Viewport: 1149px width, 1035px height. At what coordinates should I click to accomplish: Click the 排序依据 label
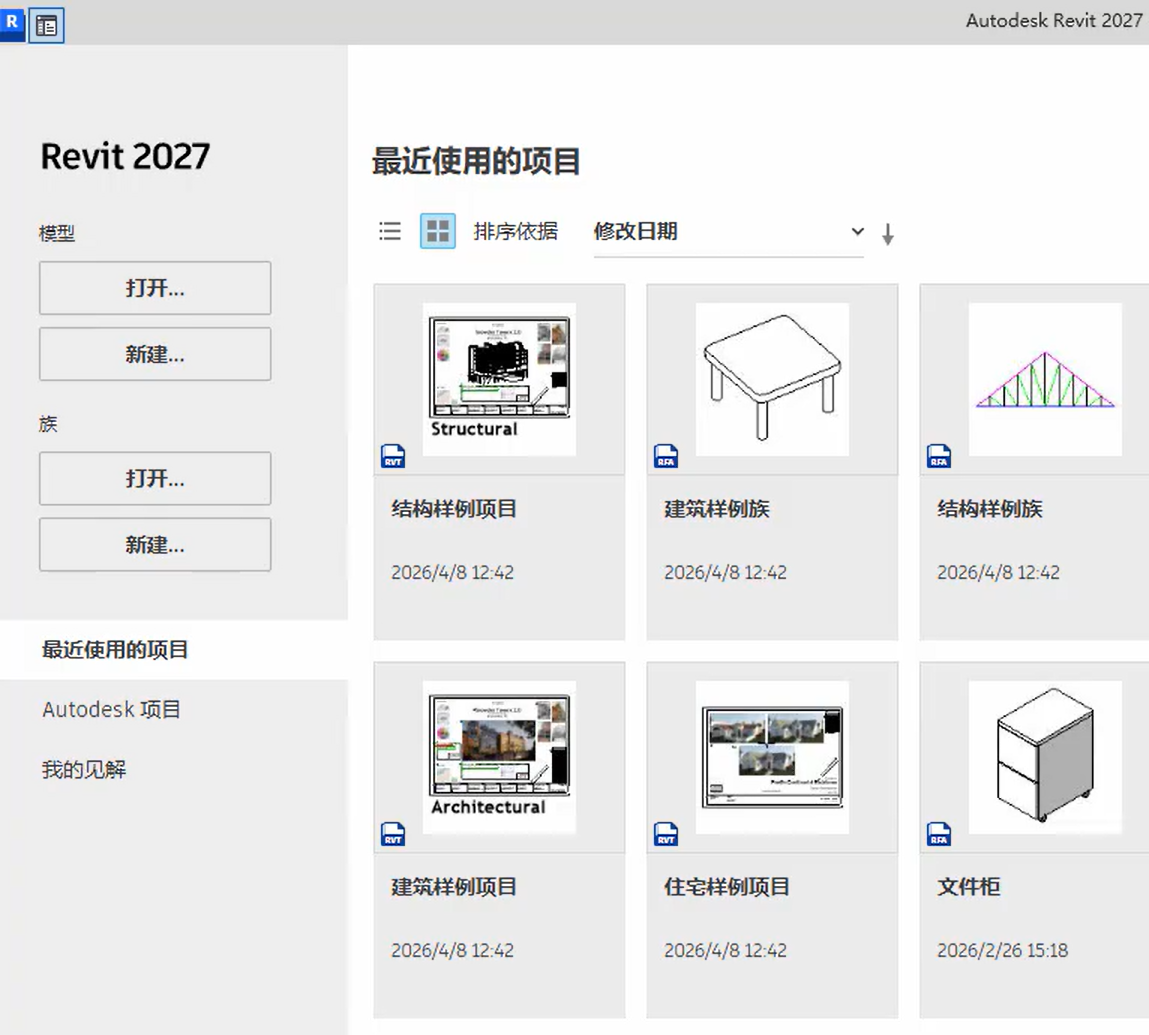[x=516, y=232]
